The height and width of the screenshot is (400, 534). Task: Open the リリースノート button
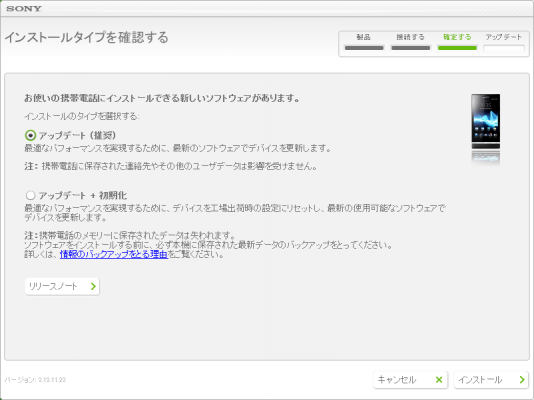click(62, 286)
